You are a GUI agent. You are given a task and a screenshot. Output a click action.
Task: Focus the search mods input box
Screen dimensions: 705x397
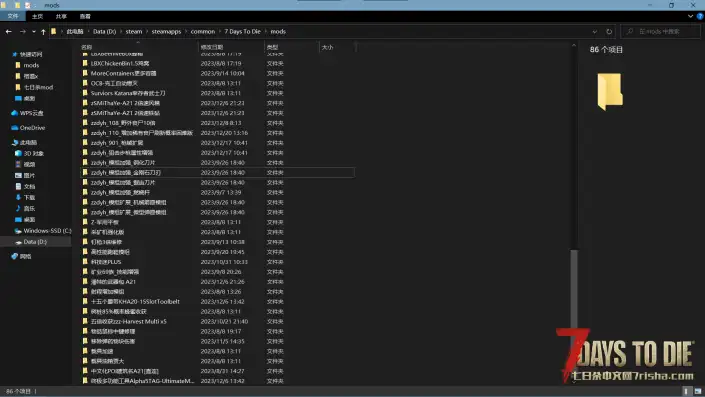point(660,31)
